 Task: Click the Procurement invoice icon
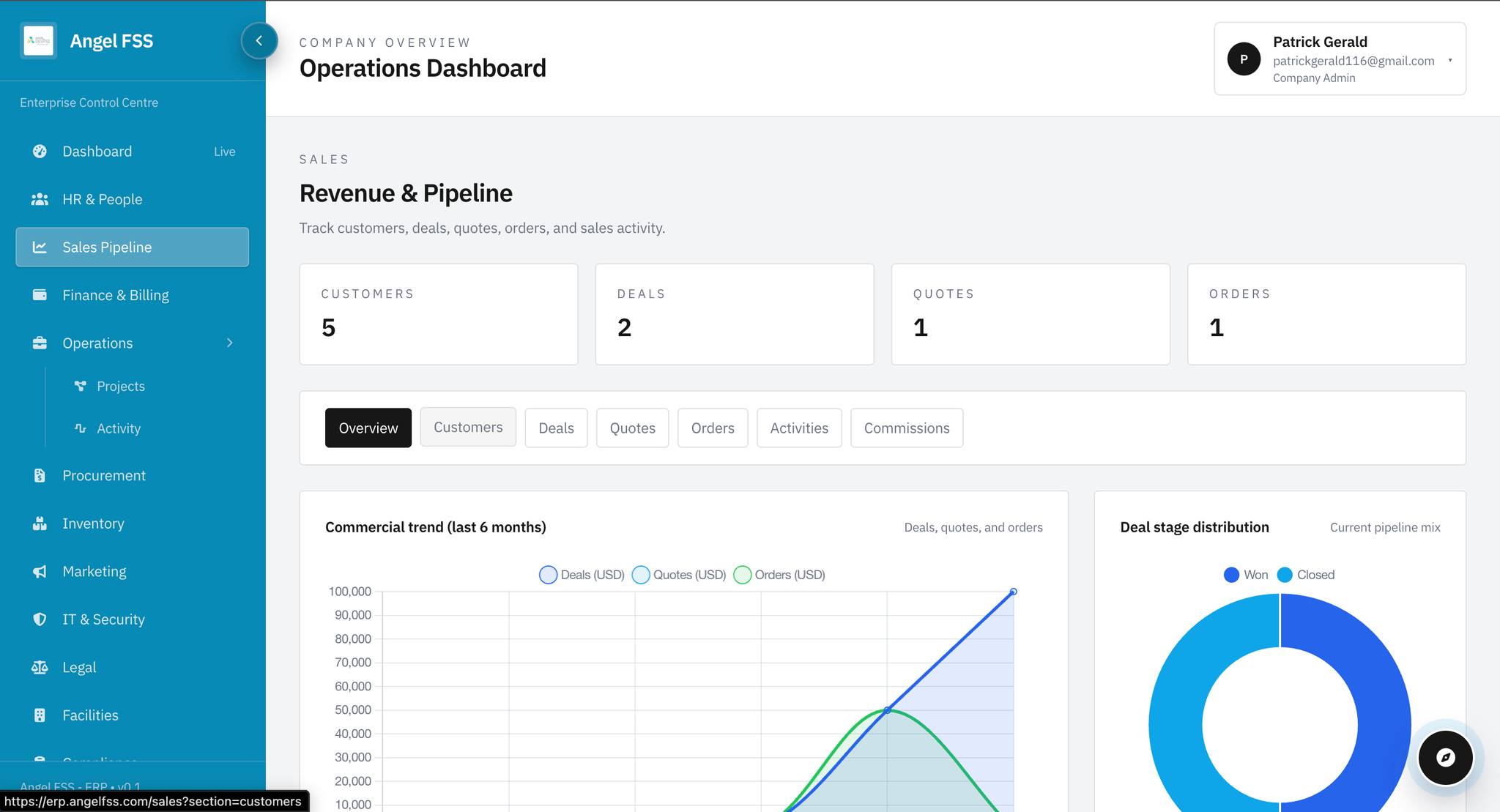point(40,475)
